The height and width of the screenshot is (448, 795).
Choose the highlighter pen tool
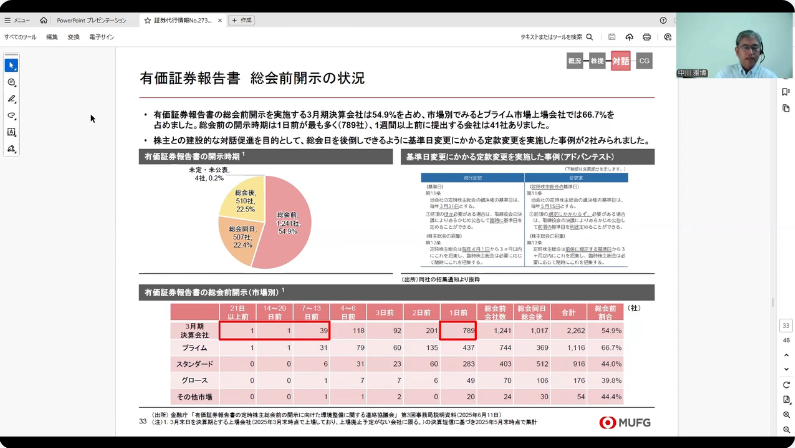coord(11,99)
